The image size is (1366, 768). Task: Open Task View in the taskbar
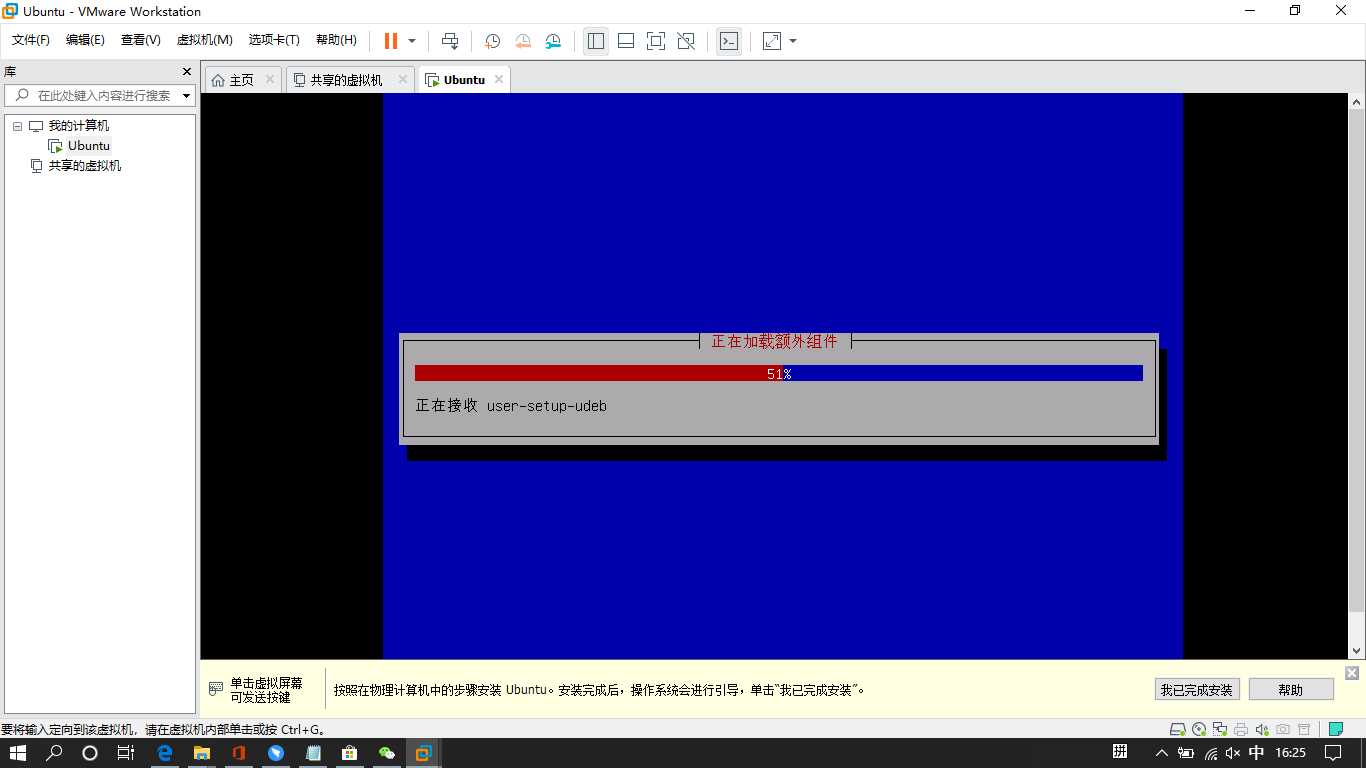coord(125,753)
